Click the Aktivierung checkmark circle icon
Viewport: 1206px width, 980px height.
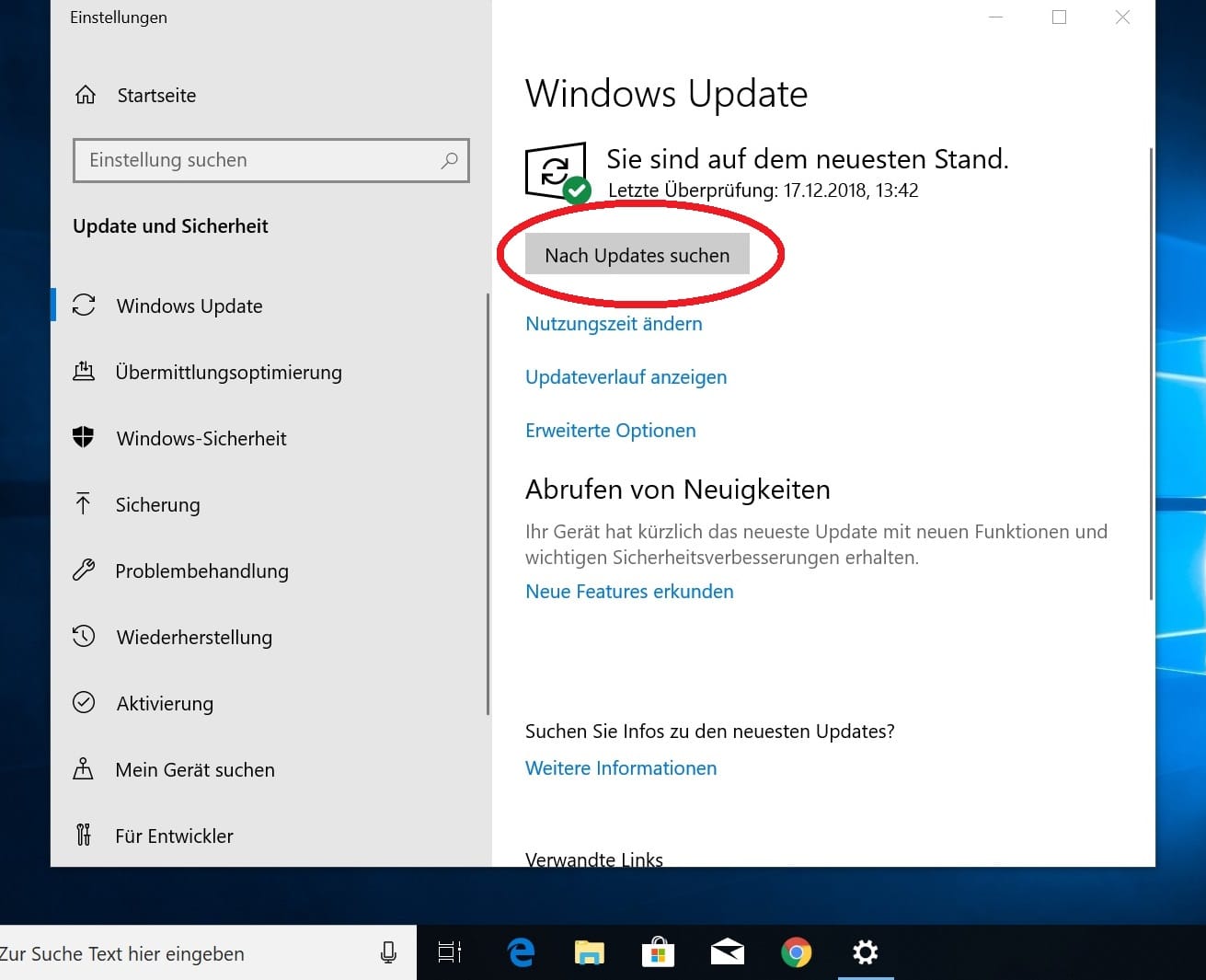(x=84, y=703)
